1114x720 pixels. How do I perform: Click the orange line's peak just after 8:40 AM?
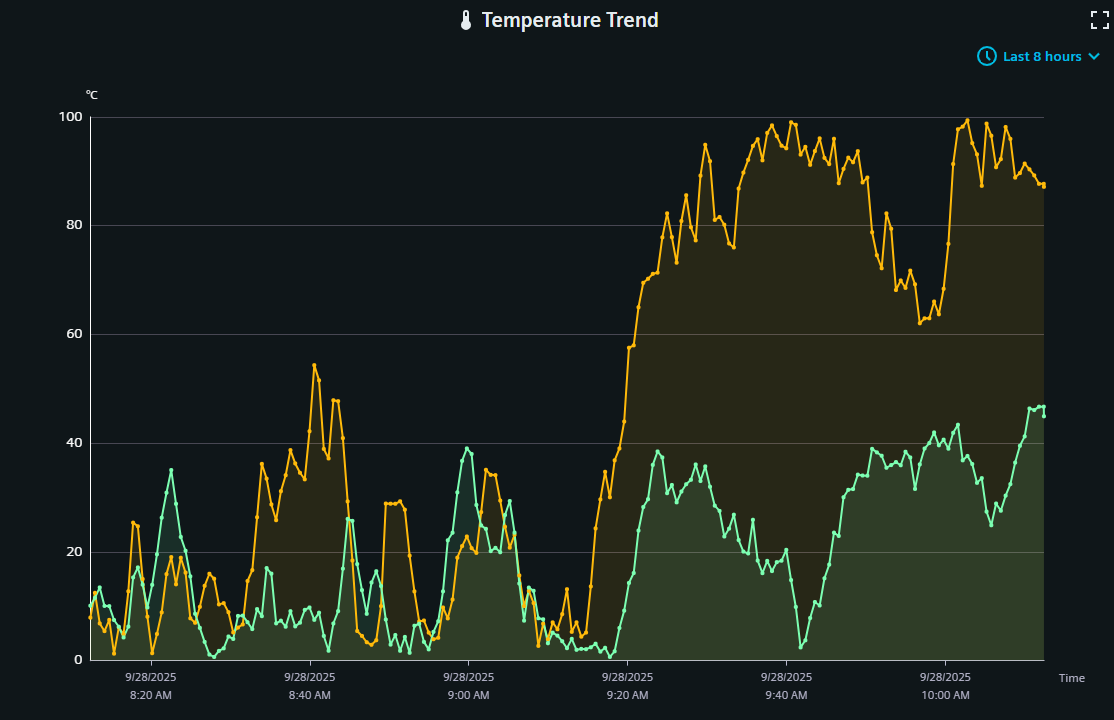pyautogui.click(x=314, y=365)
